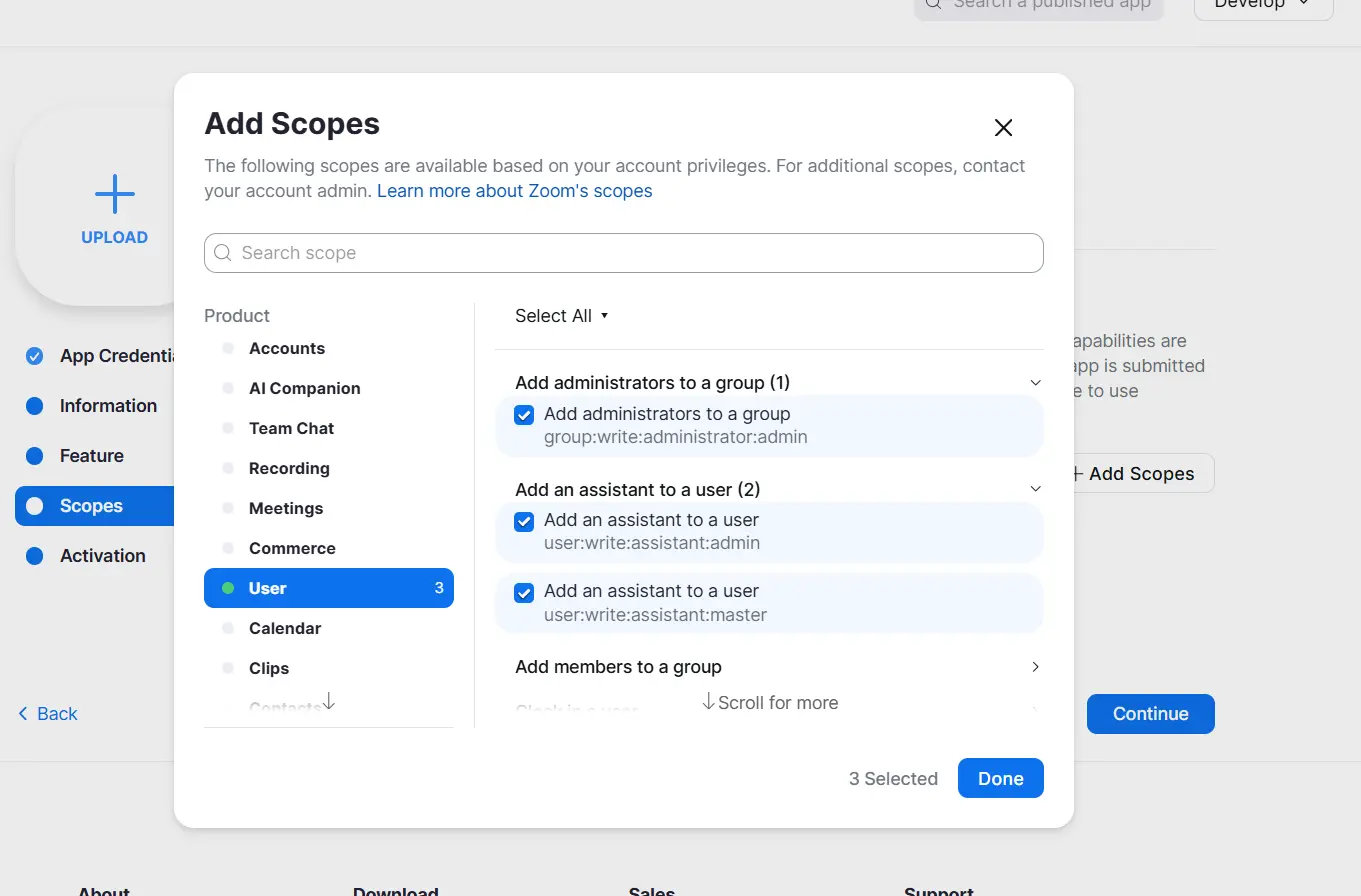Click the 'Add Scopes' dialog heading
Screen dimensions: 1361x896
(292, 124)
